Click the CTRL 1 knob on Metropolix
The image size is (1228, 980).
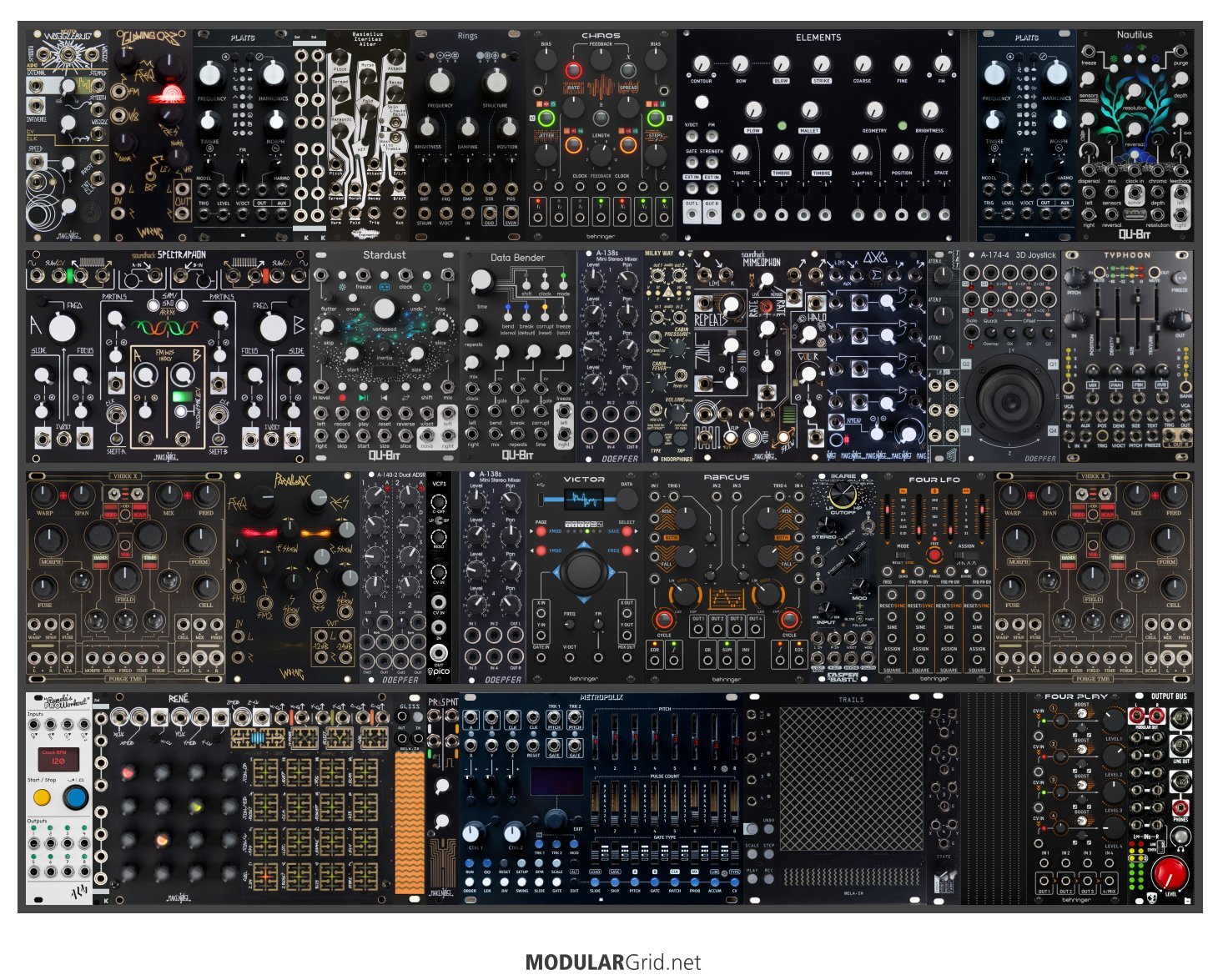click(x=472, y=832)
